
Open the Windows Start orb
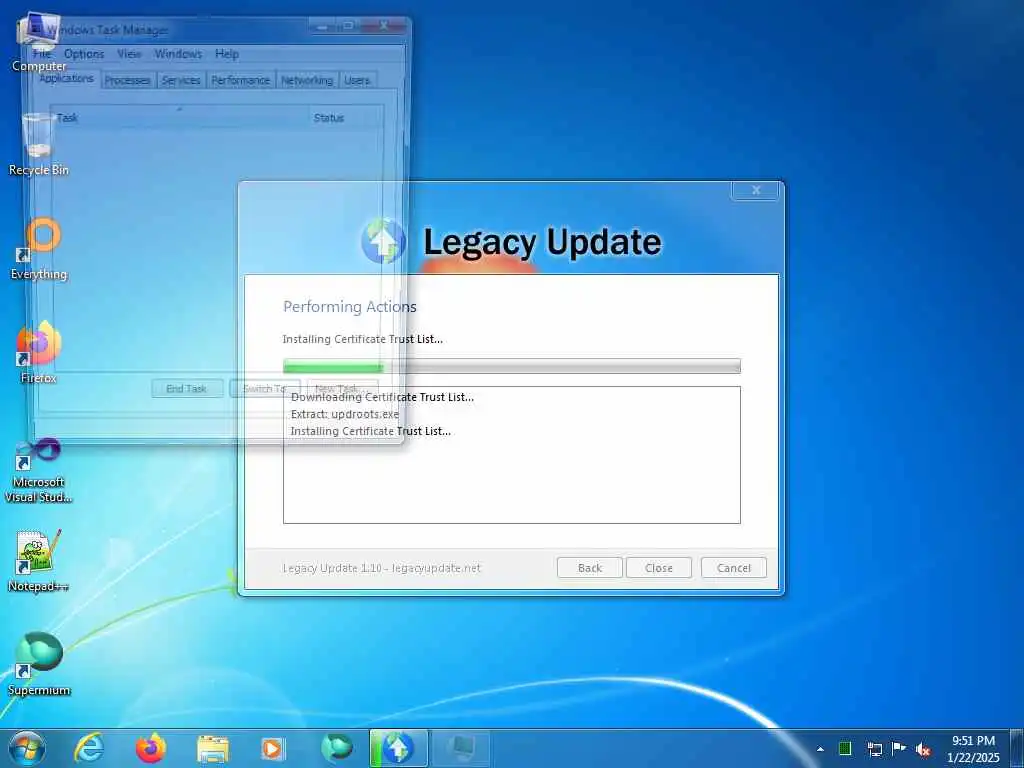pos(27,748)
